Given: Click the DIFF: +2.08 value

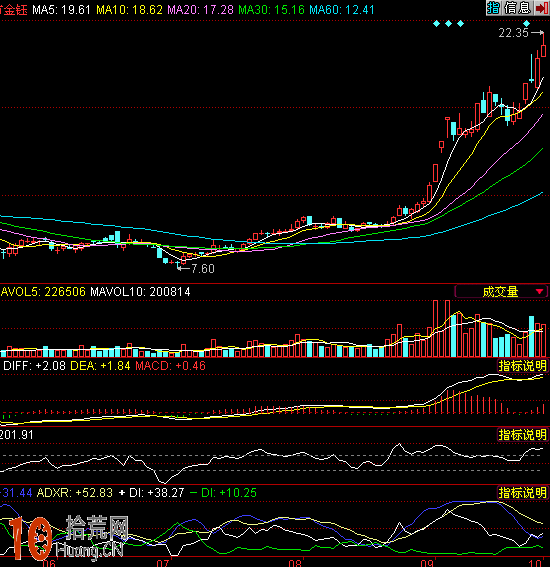Looking at the screenshot, I should (x=34, y=366).
